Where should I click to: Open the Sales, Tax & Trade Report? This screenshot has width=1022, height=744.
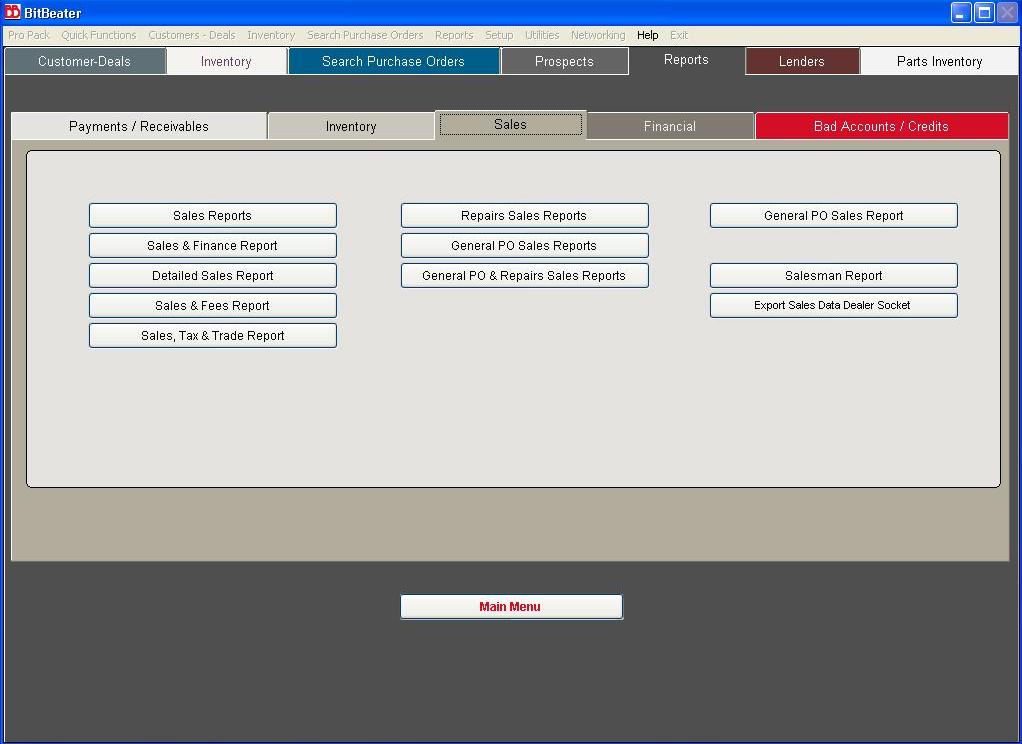212,335
